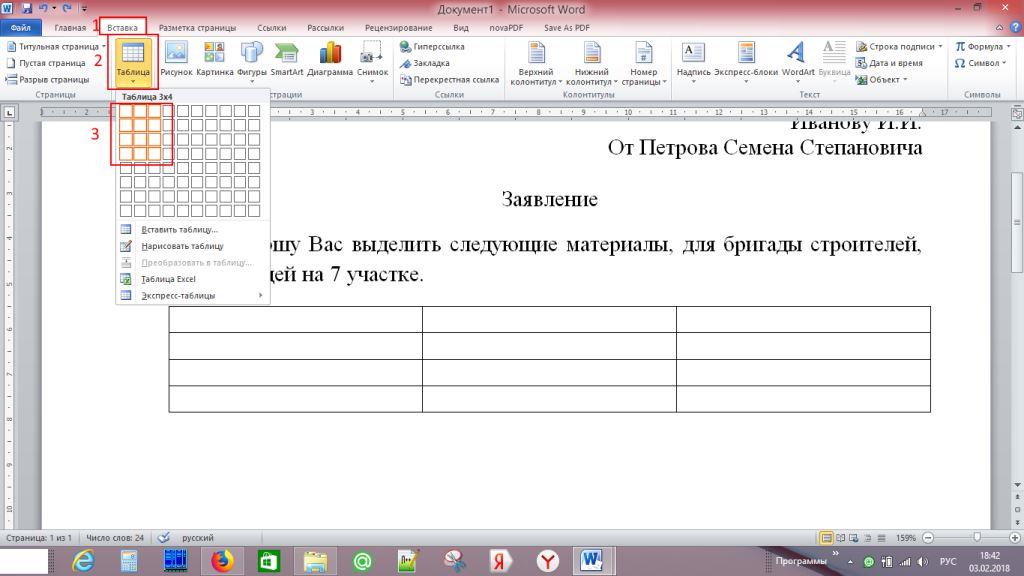Open the Файл tab

[x=20, y=27]
